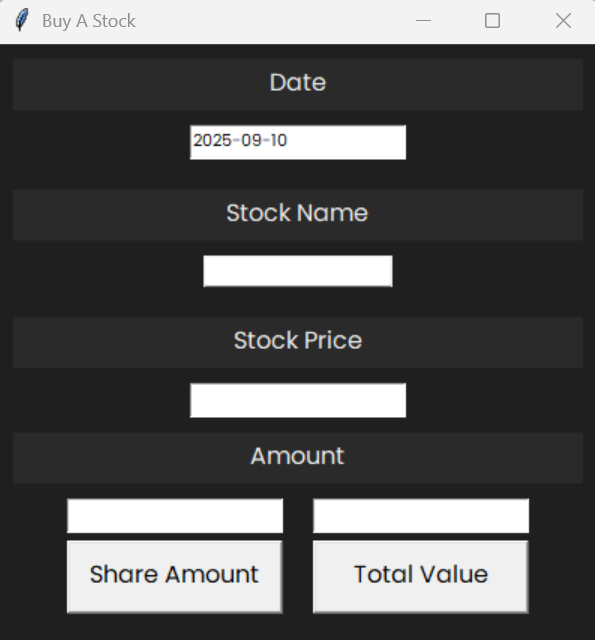Minimize the Buy A Stock window
595x640 pixels.
pyautogui.click(x=423, y=20)
